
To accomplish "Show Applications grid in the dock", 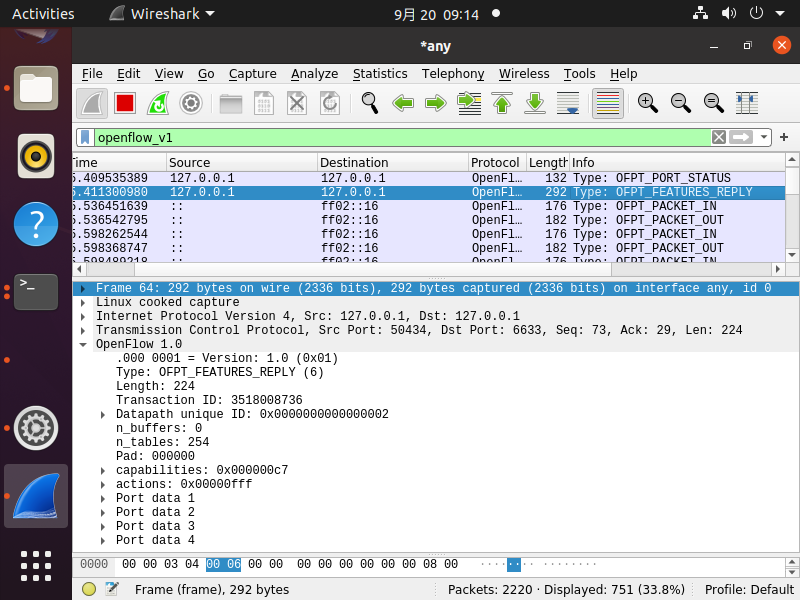I will click(x=36, y=566).
